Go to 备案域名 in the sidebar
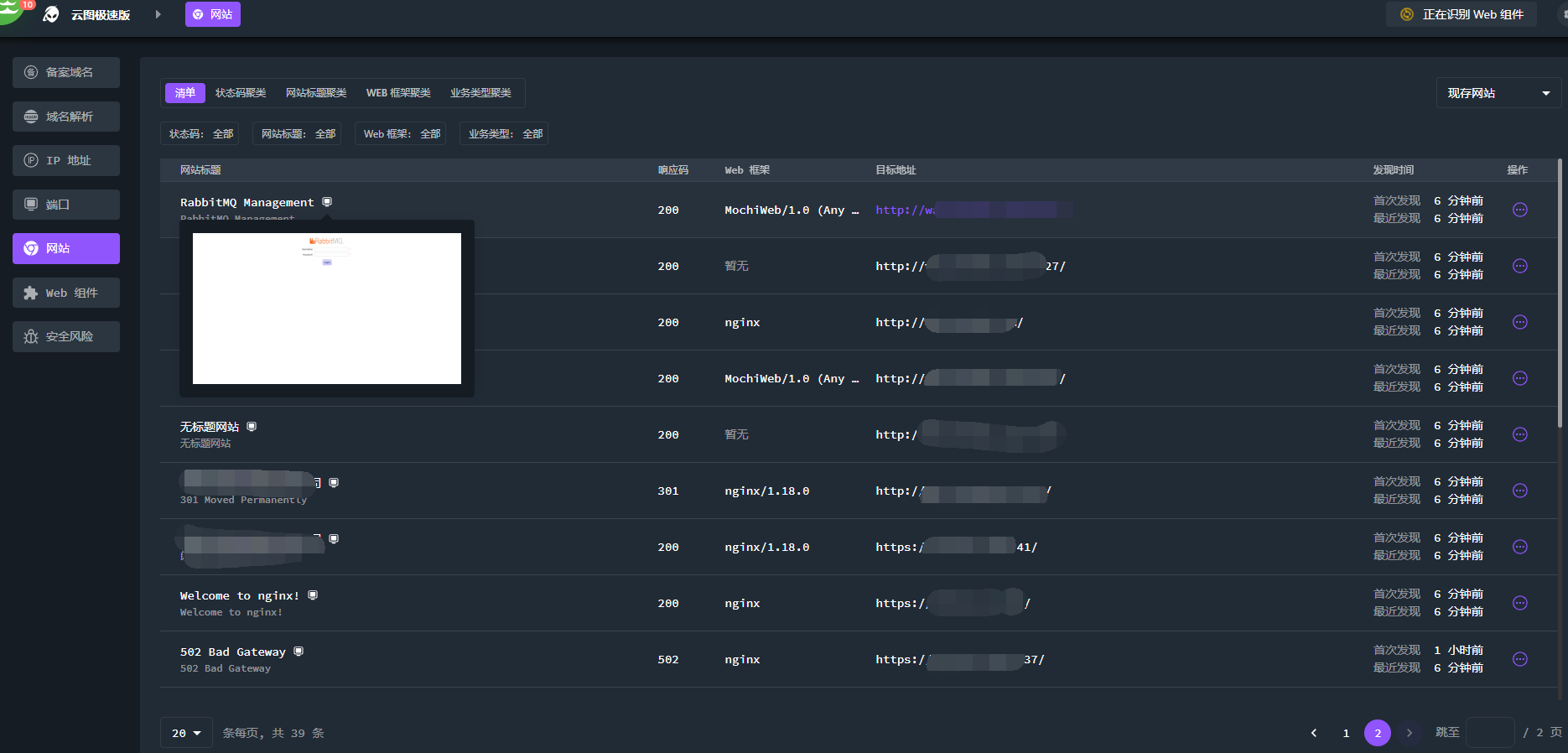 coord(66,72)
